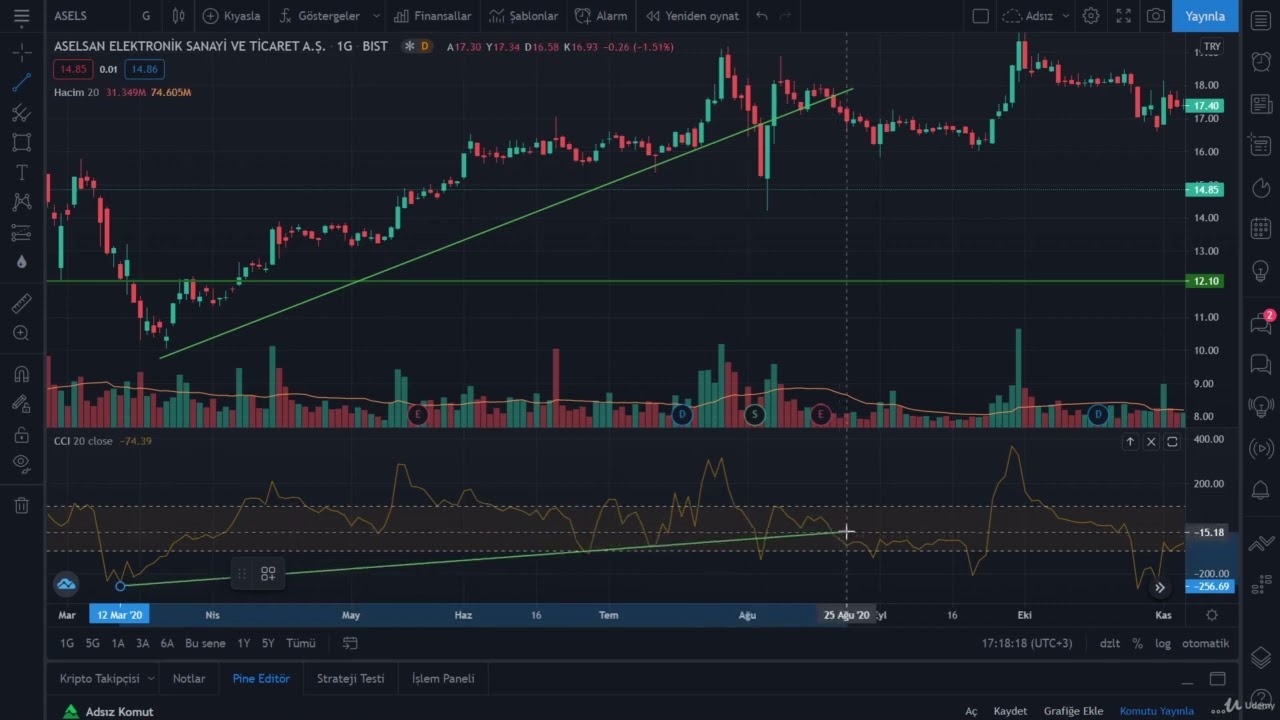Select the trend line drawing tool

(x=21, y=82)
